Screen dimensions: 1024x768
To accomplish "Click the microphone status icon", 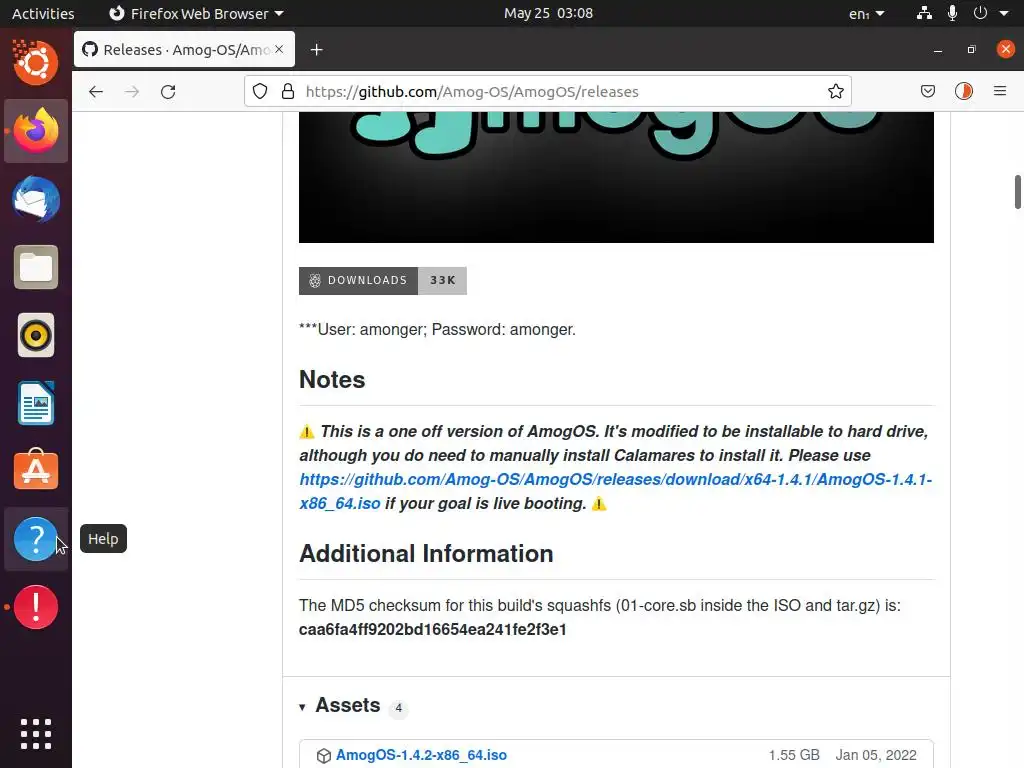I will point(952,13).
